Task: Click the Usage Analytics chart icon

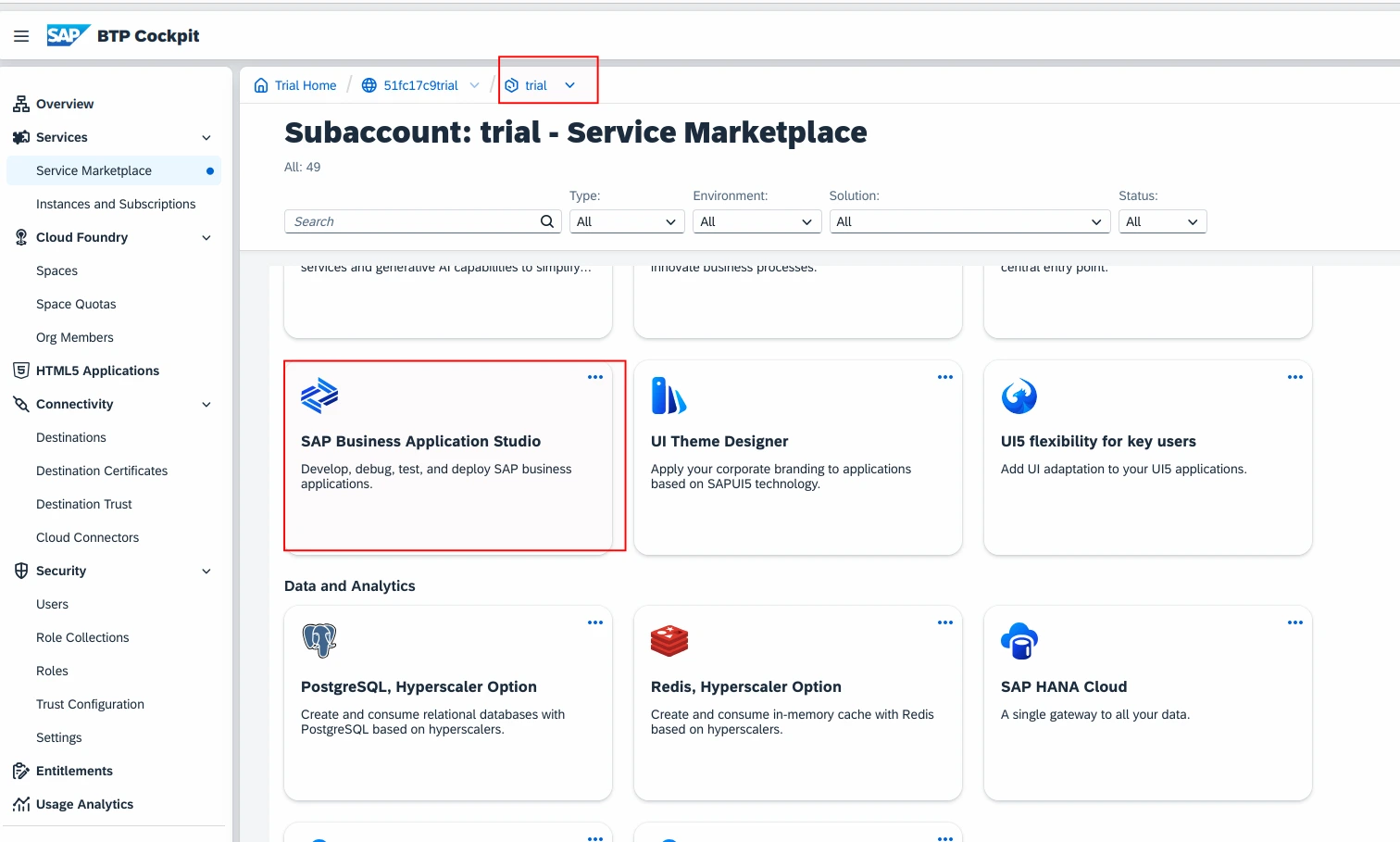Action: click(x=21, y=804)
